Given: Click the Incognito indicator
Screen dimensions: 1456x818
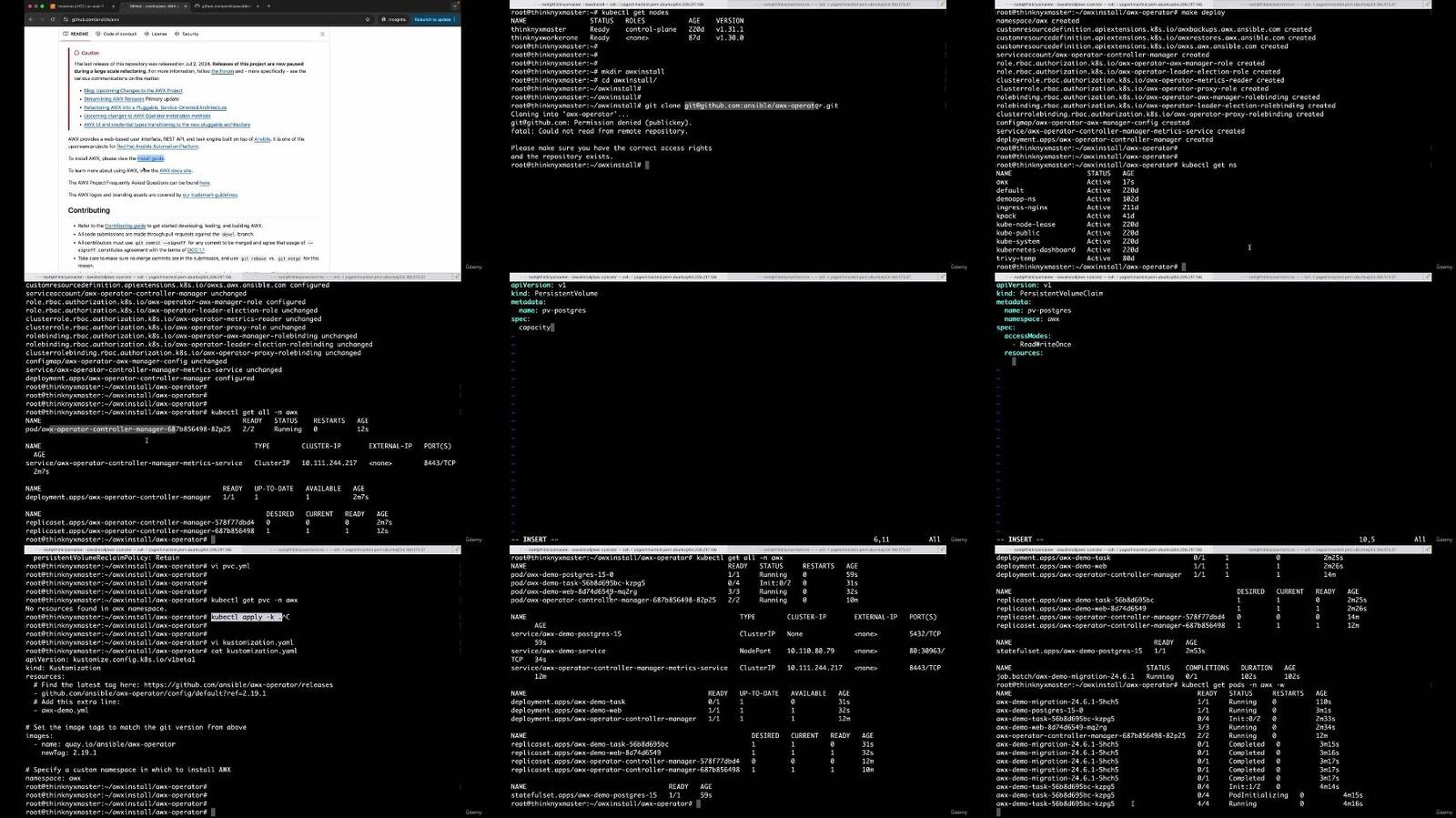Looking at the screenshot, I should click(393, 19).
